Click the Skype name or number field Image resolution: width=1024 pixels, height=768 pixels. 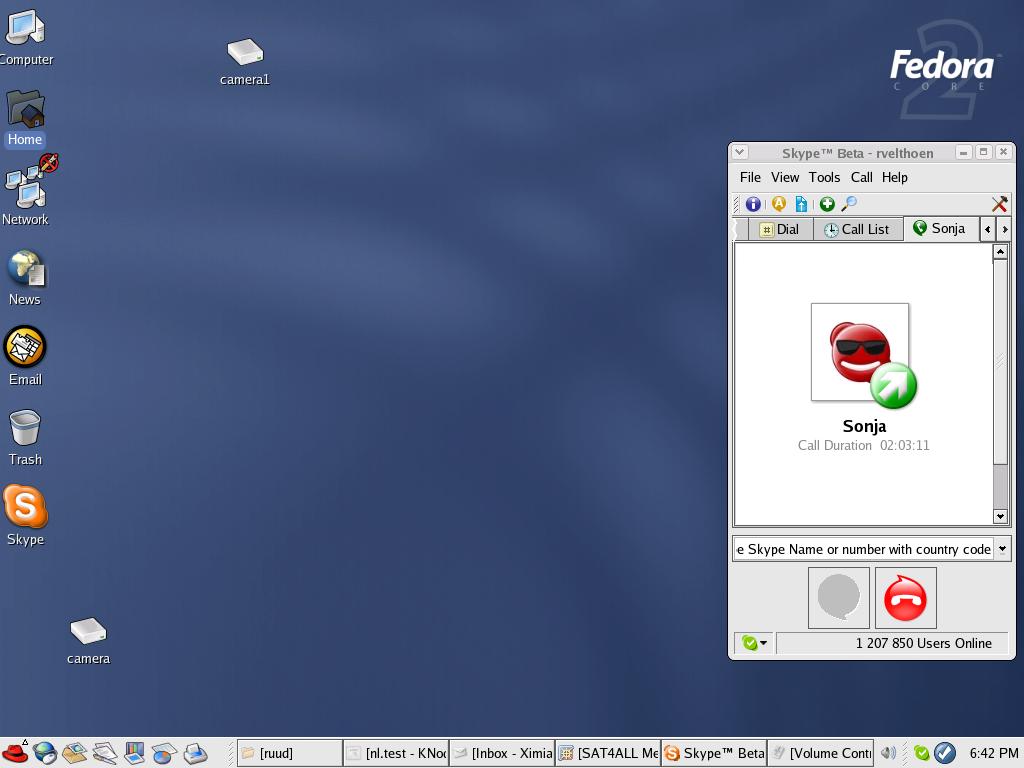click(863, 549)
